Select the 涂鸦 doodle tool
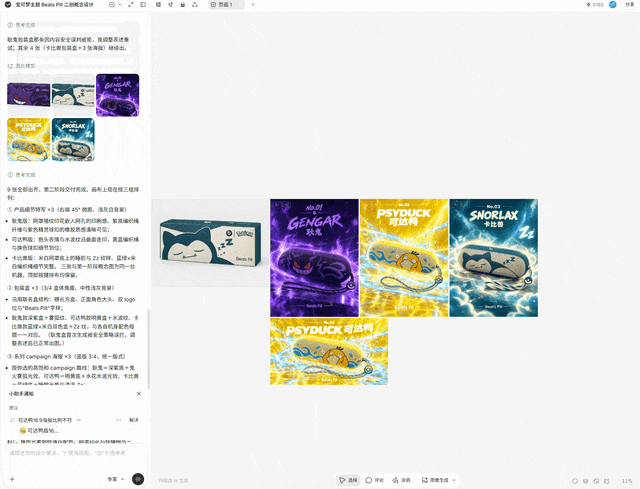Viewport: 640px width, 489px height. 401,480
